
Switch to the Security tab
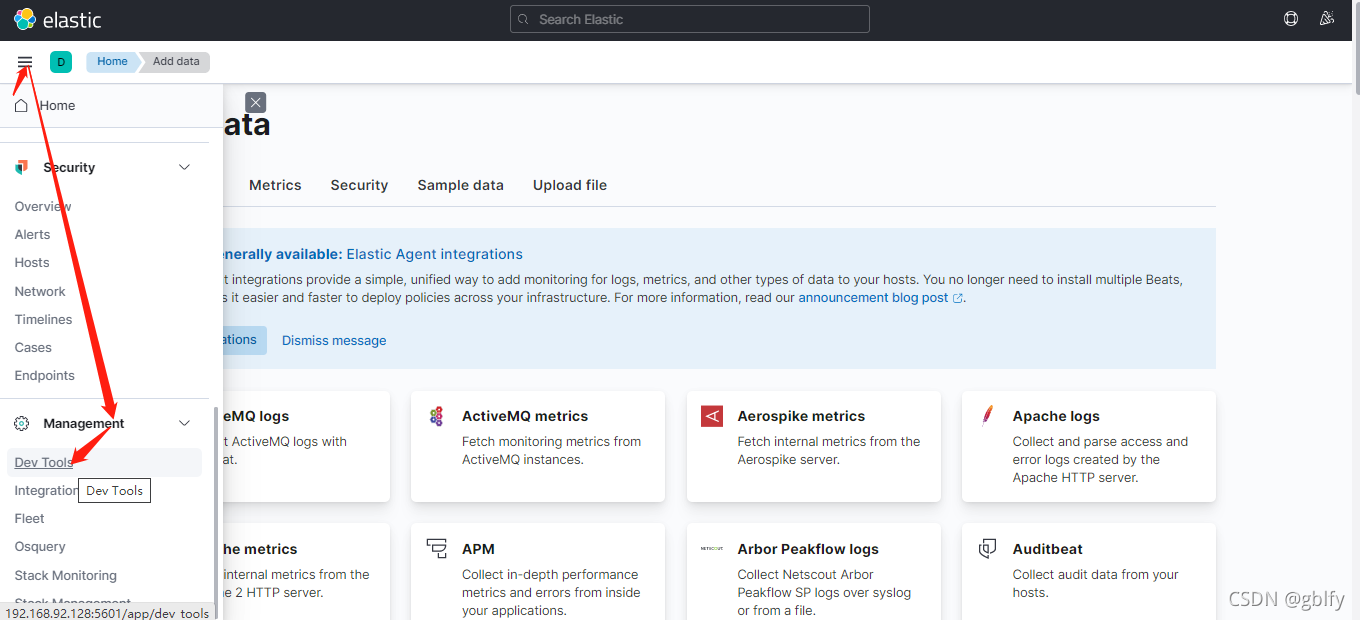tap(359, 185)
